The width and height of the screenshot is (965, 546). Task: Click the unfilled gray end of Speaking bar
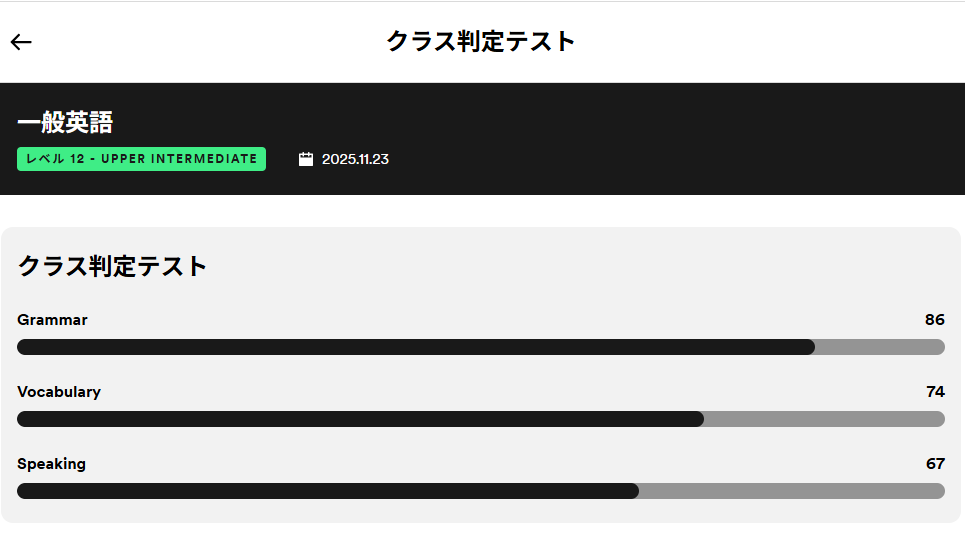[792, 491]
